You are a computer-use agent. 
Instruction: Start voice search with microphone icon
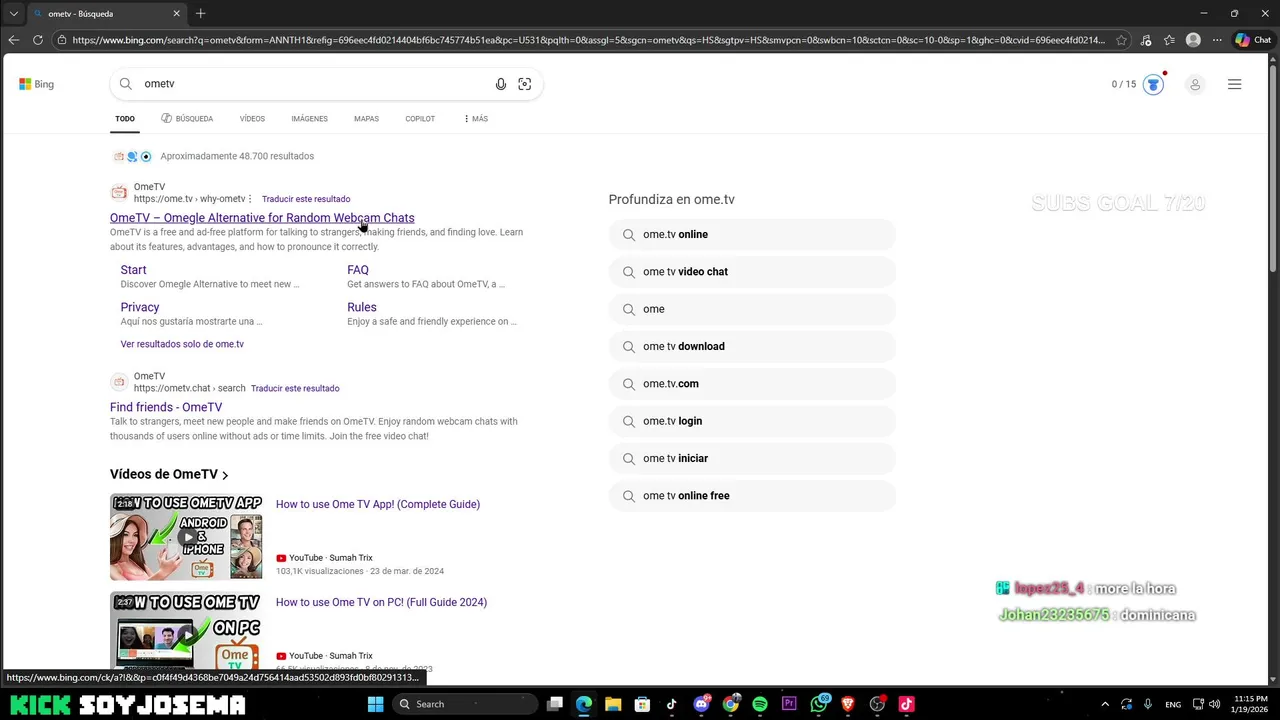point(501,84)
